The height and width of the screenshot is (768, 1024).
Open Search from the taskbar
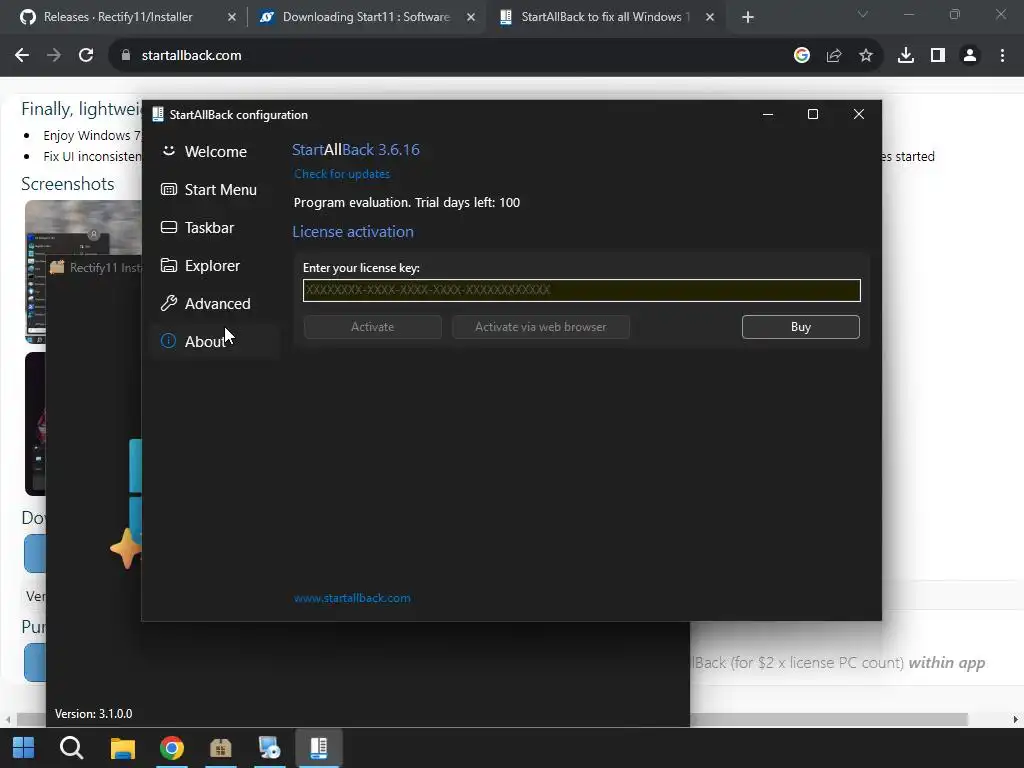71,748
